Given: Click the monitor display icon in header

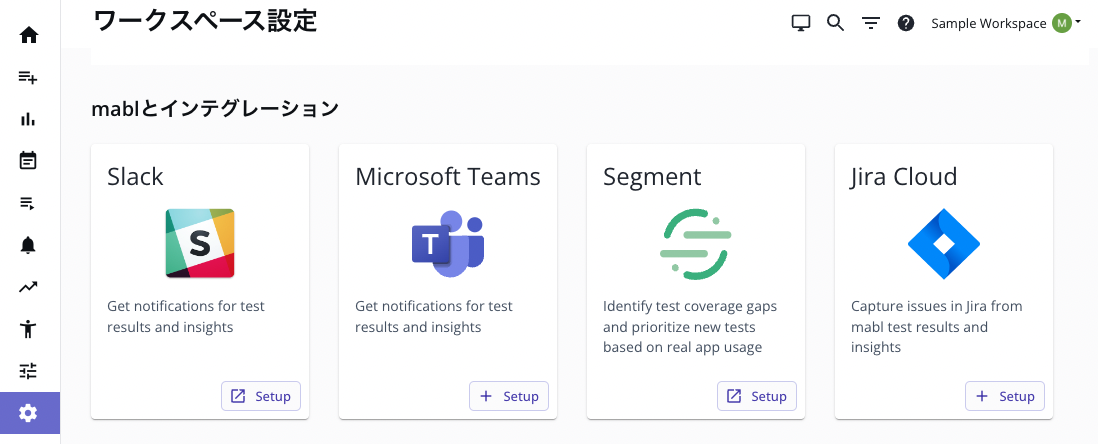Looking at the screenshot, I should tap(800, 23).
